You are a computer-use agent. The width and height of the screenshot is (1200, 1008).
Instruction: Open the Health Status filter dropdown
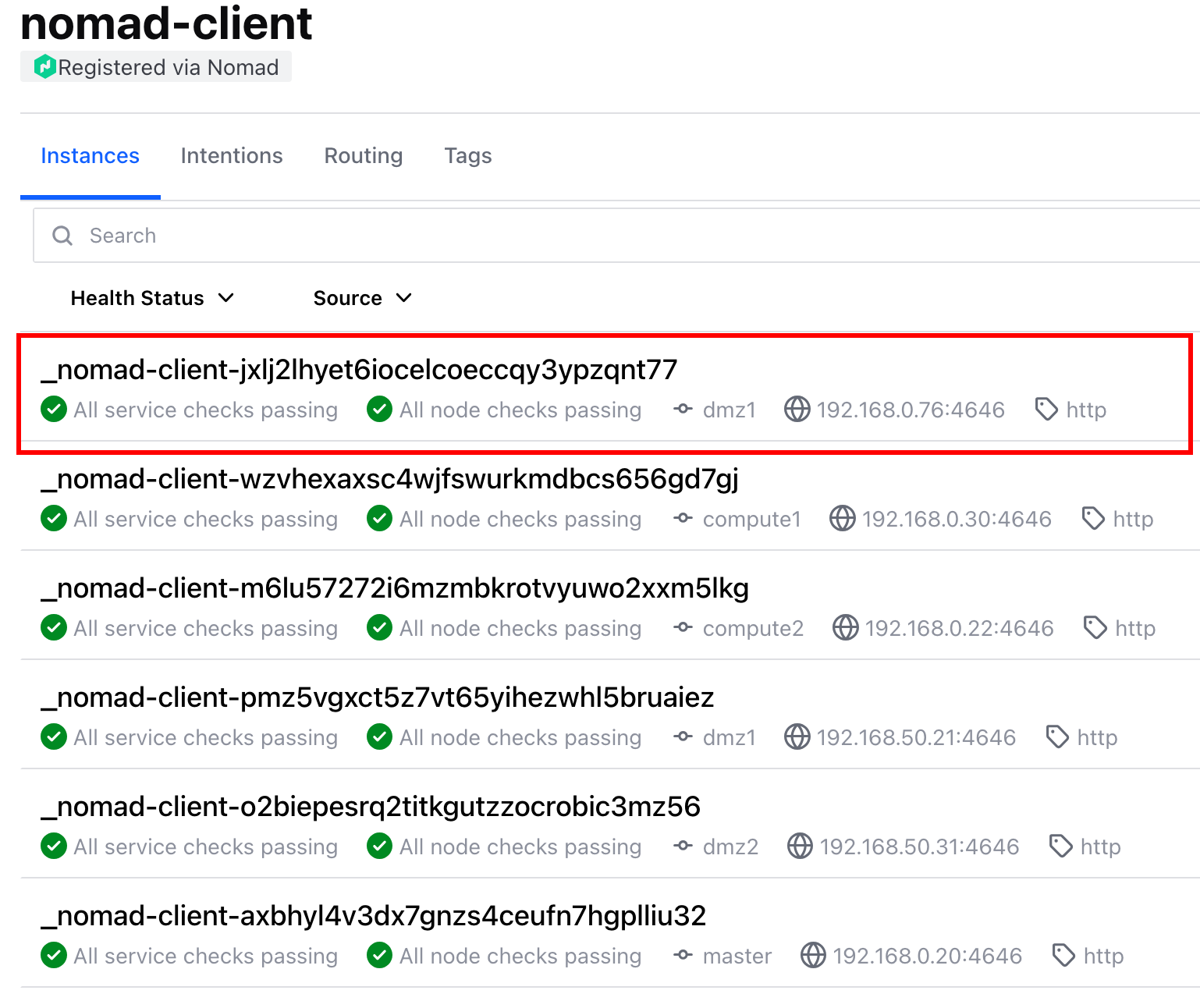click(152, 298)
